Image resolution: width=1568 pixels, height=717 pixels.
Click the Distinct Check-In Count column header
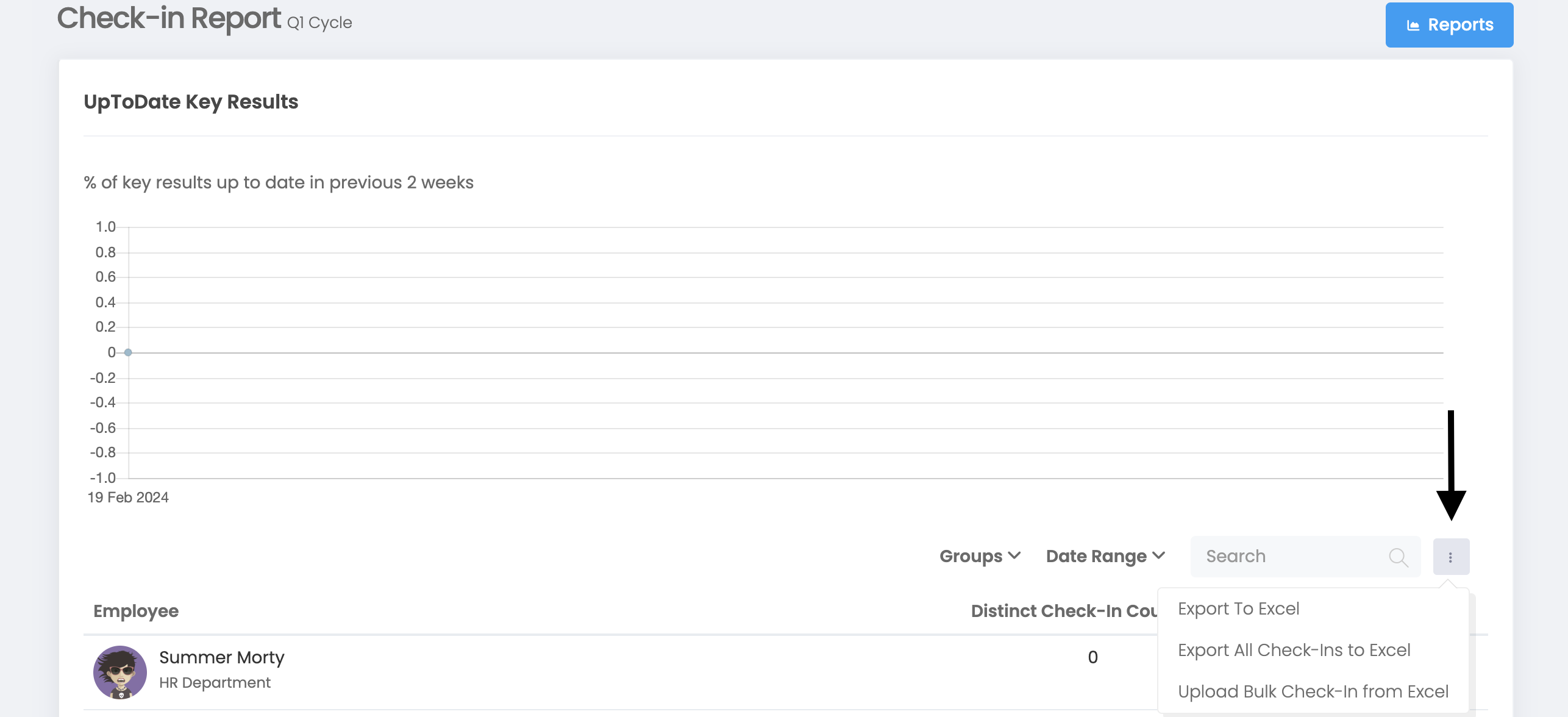tap(1063, 611)
